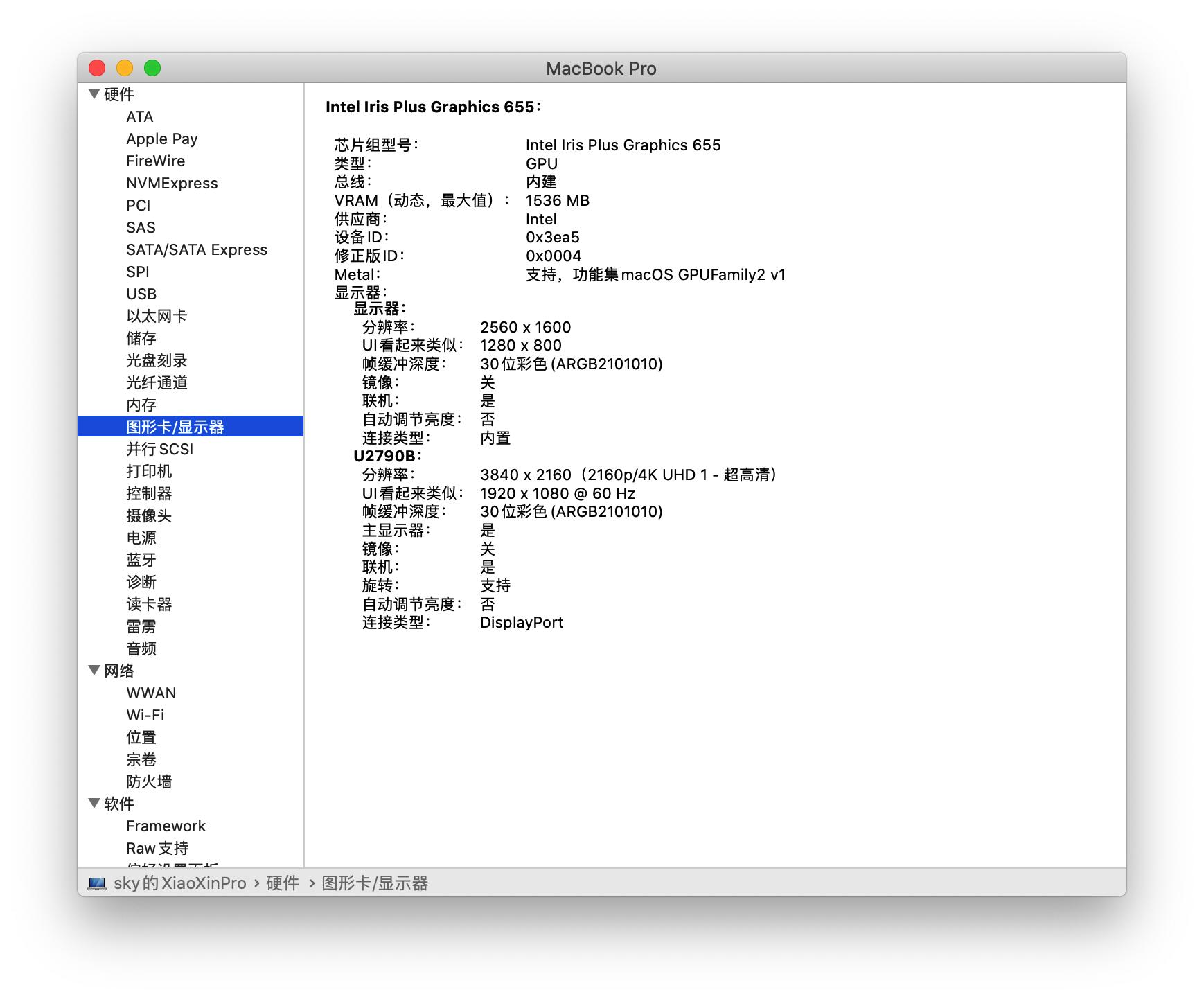Collapse the 网络 network section

94,671
